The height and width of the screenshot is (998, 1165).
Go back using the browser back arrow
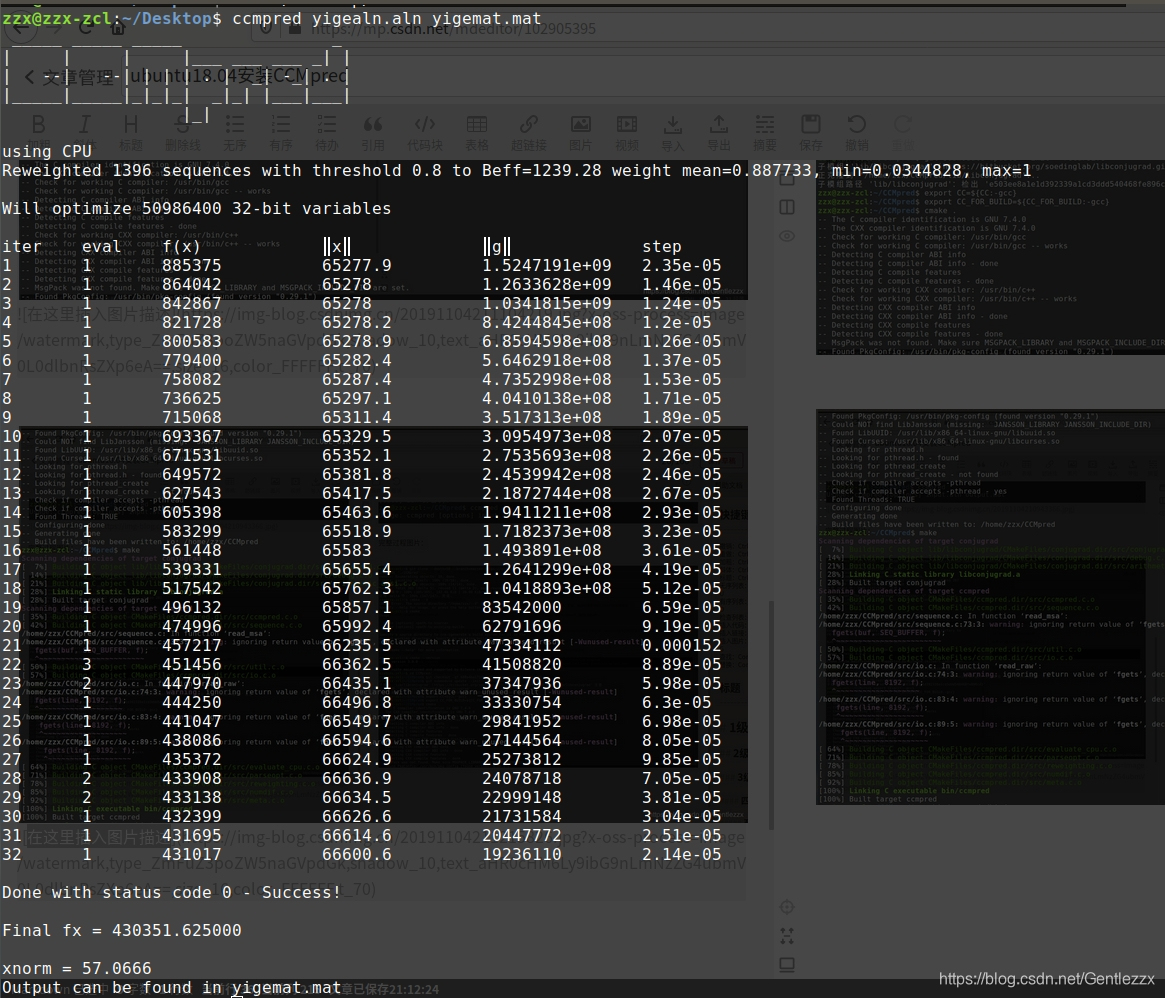coord(22,29)
